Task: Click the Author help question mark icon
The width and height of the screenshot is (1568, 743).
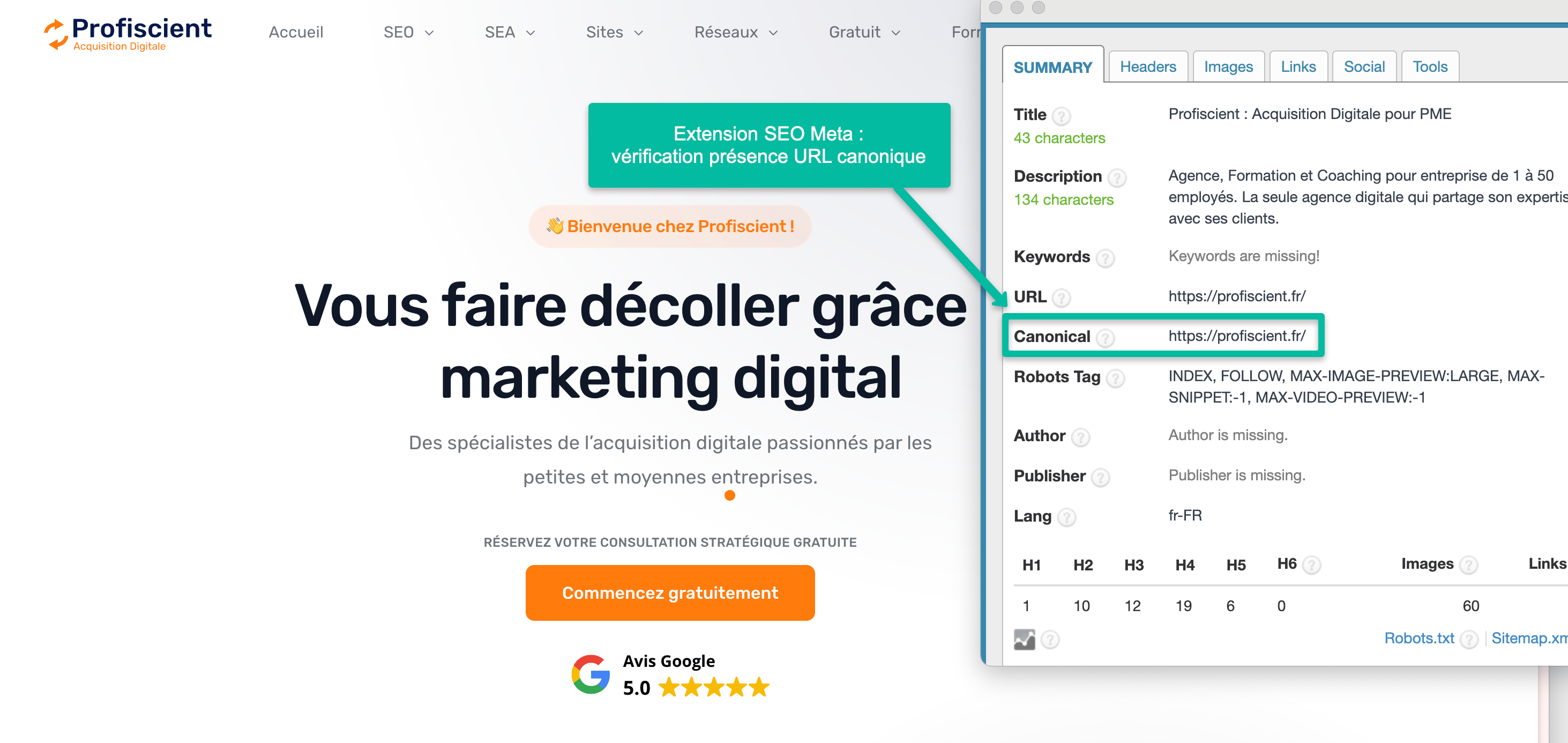Action: point(1080,437)
